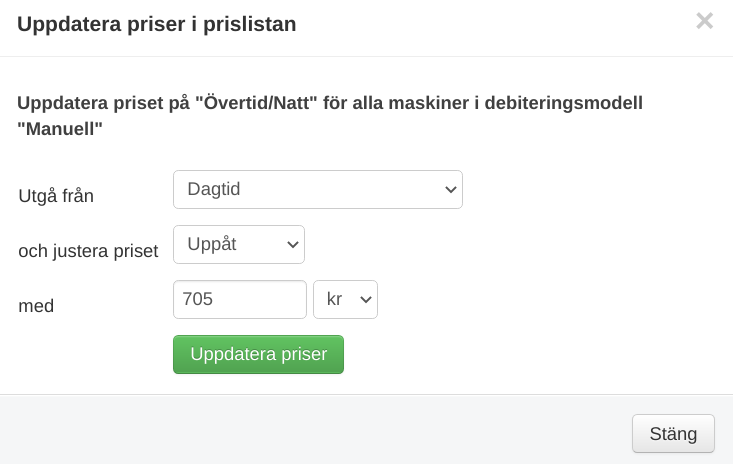Click the chevron arrow on Dagtid selector
The image size is (733, 464).
pos(448,189)
